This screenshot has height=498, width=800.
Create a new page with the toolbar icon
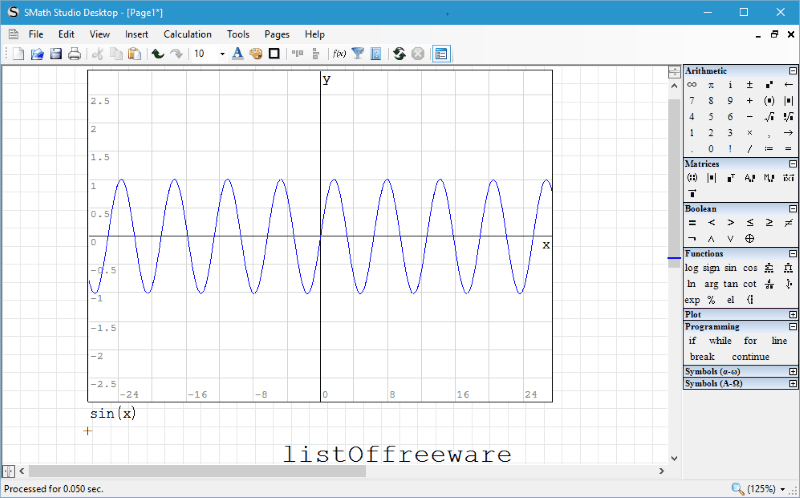click(x=18, y=54)
